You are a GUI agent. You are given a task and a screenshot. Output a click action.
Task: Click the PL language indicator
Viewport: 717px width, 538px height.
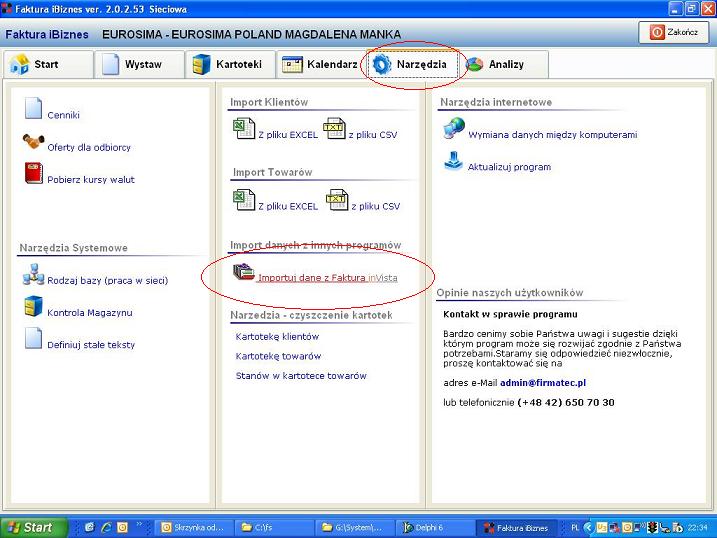click(575, 528)
